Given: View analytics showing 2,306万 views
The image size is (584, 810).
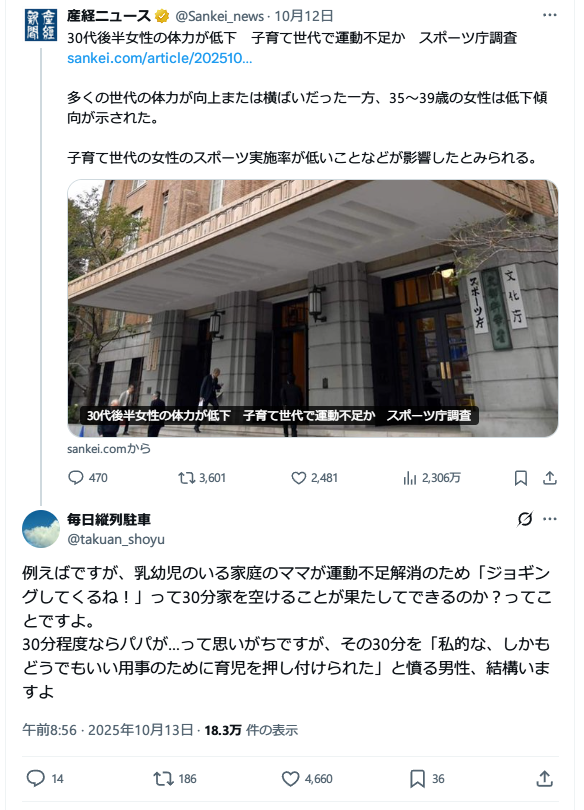Looking at the screenshot, I should tap(432, 478).
